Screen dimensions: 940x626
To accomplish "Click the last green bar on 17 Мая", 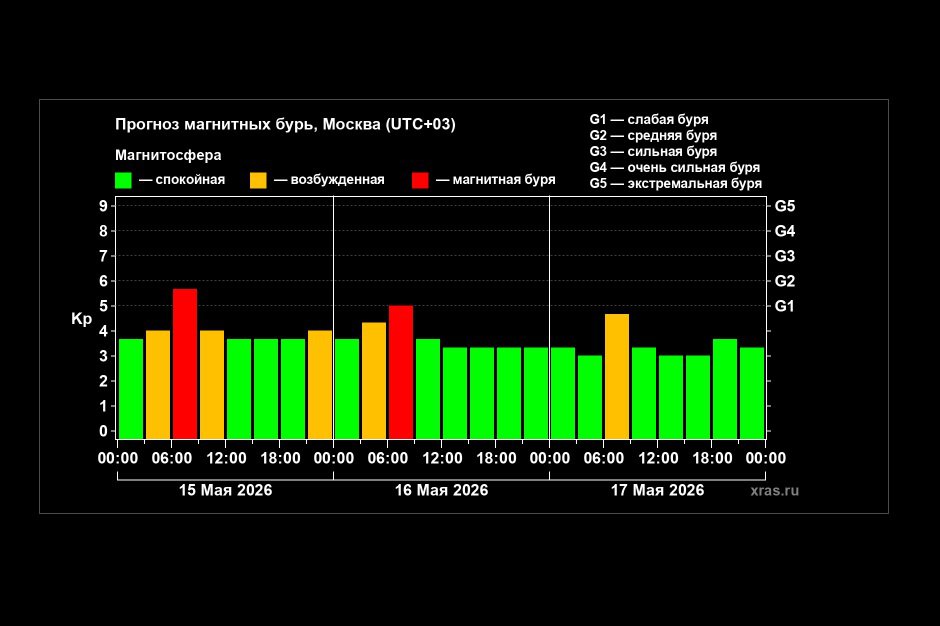I will tap(752, 393).
